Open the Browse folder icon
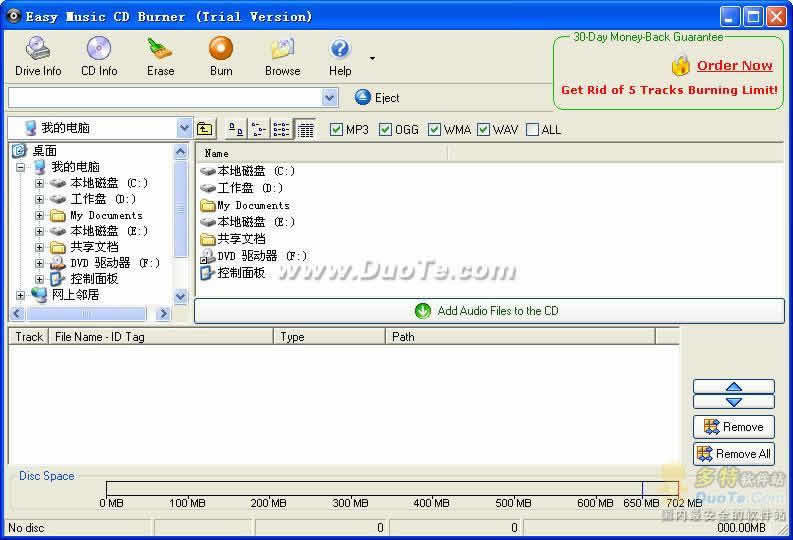793x540 pixels. 282,56
